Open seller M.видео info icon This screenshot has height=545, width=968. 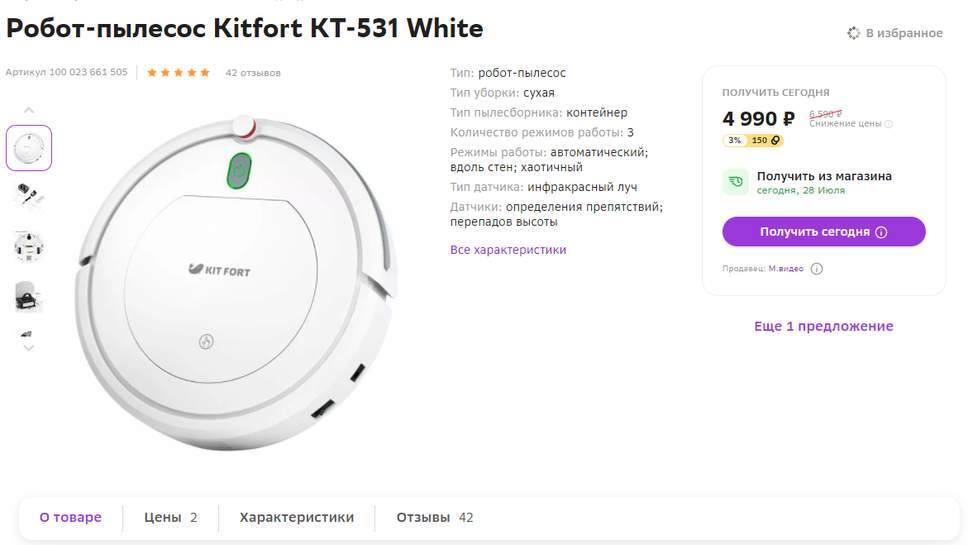click(x=817, y=269)
